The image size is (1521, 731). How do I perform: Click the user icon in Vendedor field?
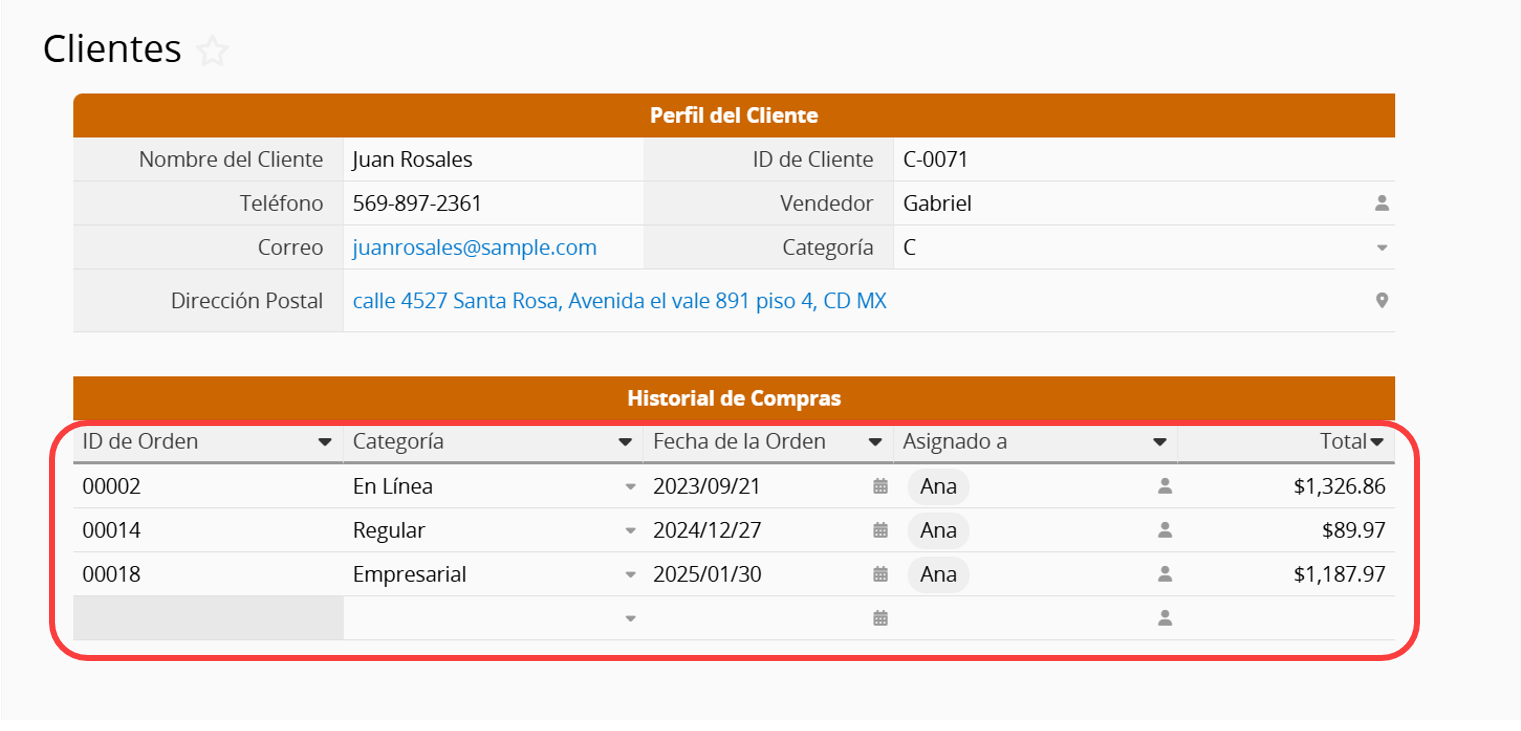click(x=1382, y=204)
